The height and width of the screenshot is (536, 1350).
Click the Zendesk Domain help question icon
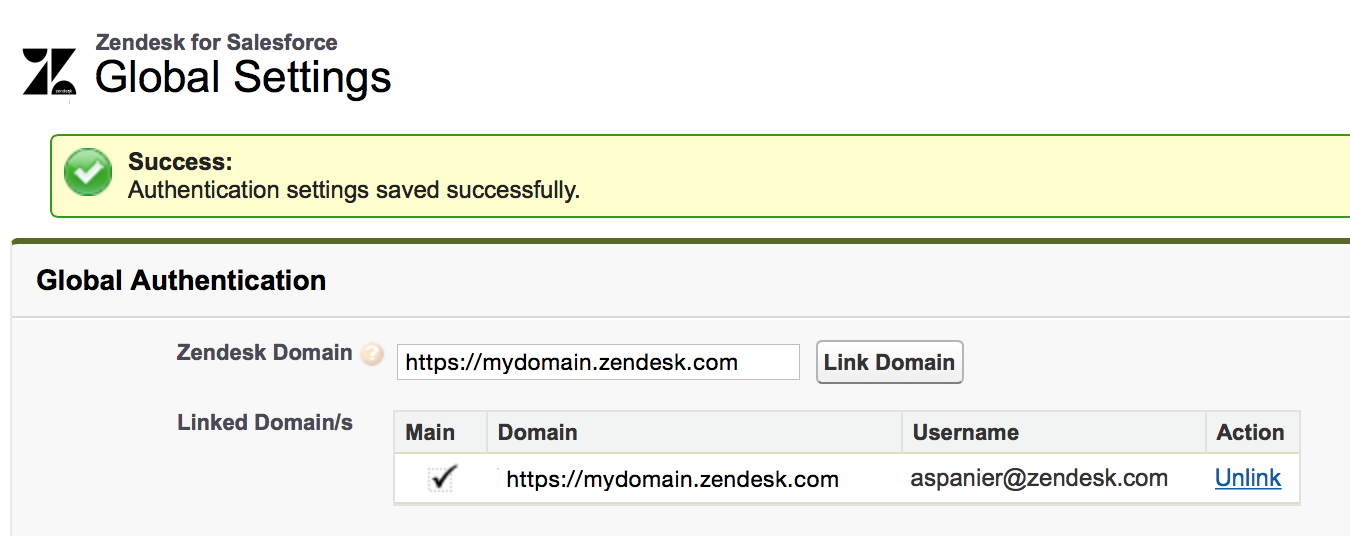[x=372, y=354]
